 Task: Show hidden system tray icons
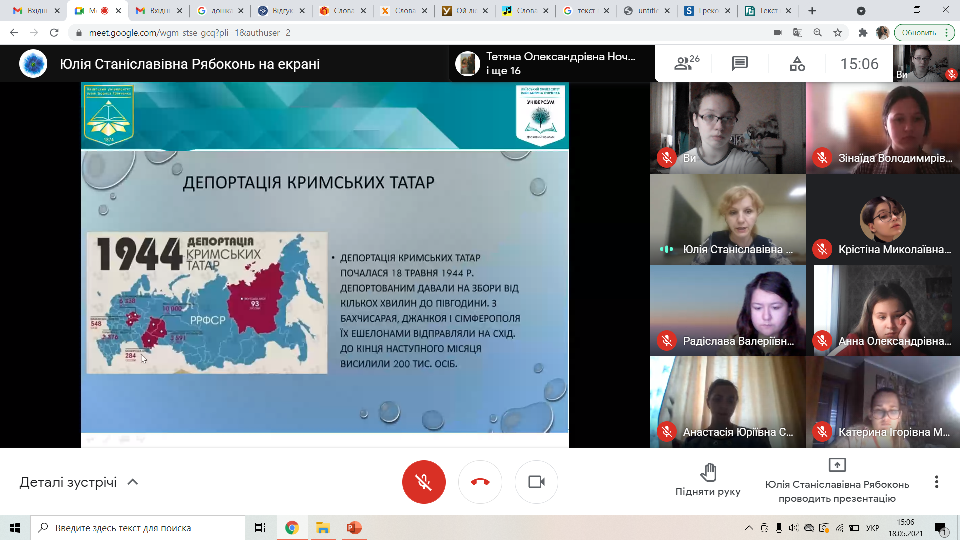tap(749, 528)
